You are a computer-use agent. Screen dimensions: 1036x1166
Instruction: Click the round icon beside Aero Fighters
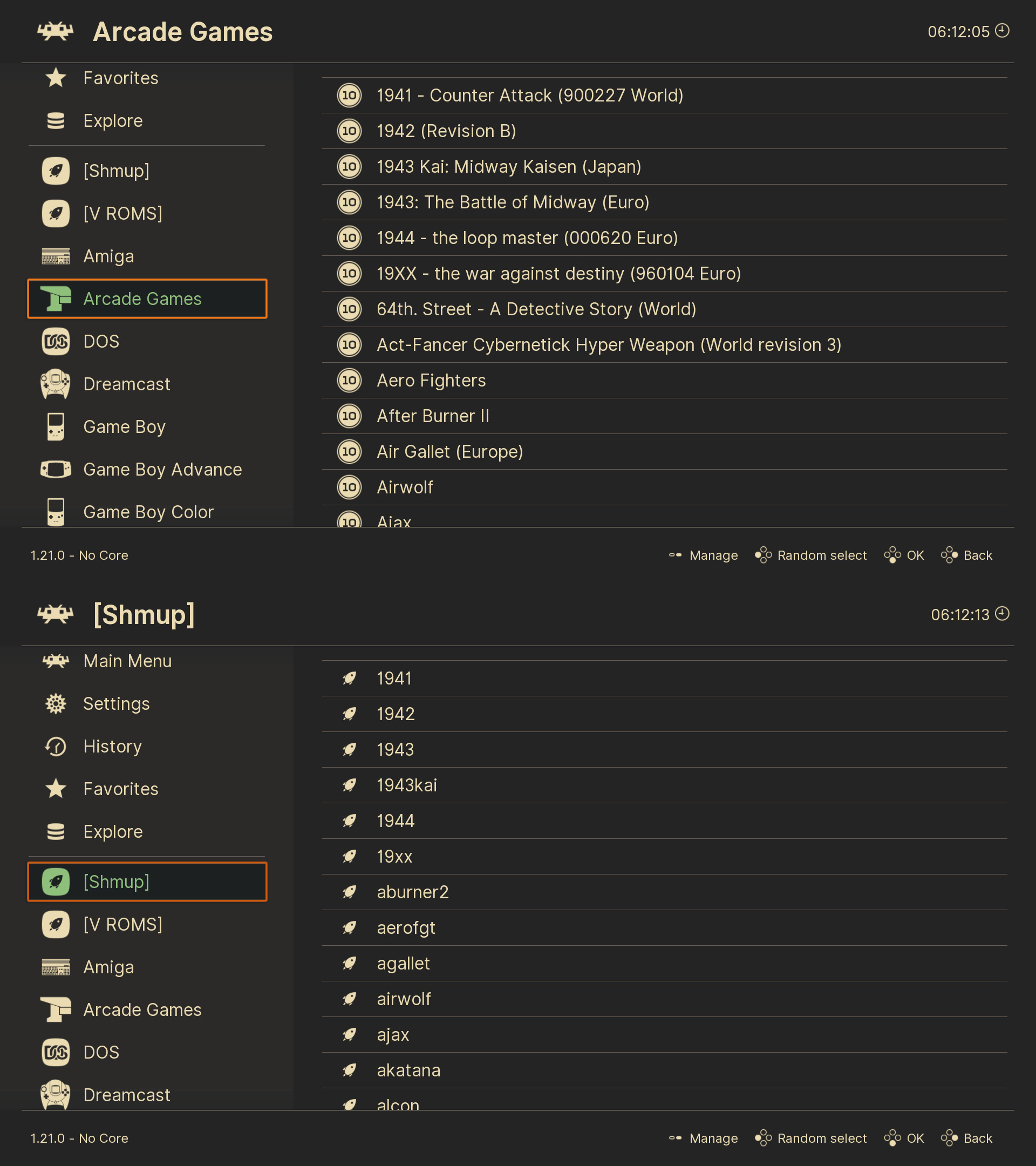350,381
